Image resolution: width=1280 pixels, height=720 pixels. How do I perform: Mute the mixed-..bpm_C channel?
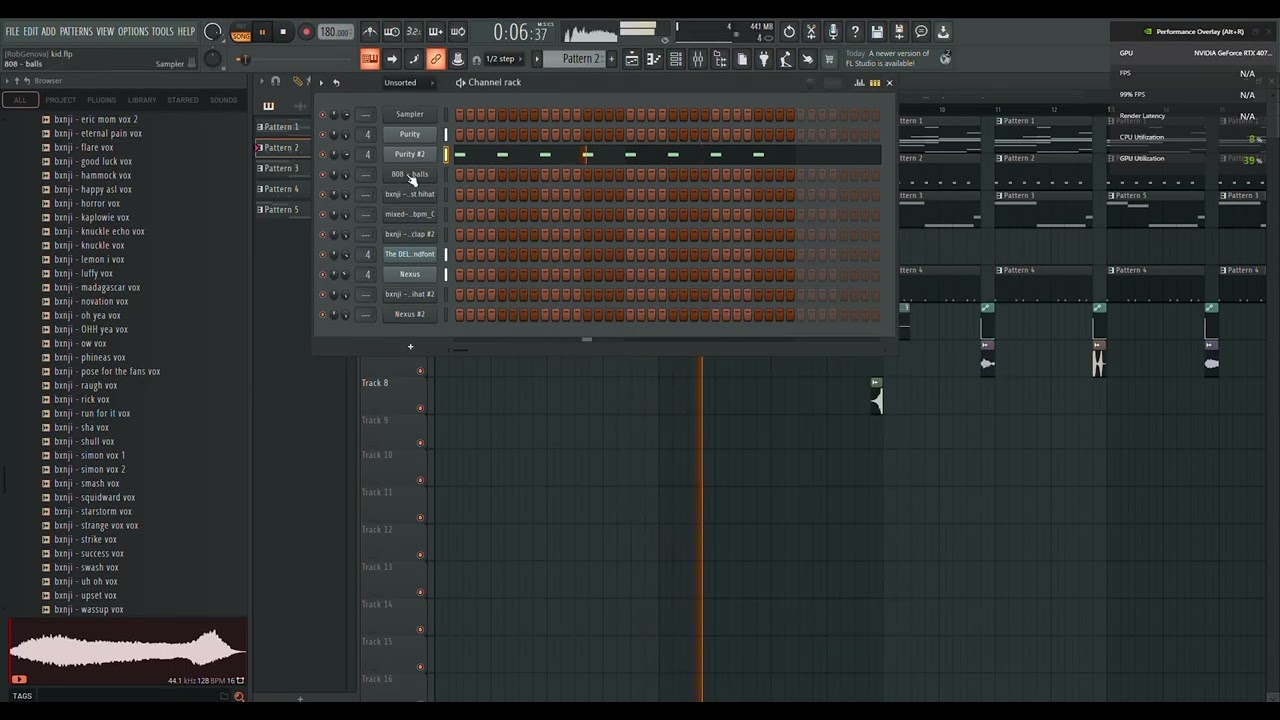pos(322,214)
